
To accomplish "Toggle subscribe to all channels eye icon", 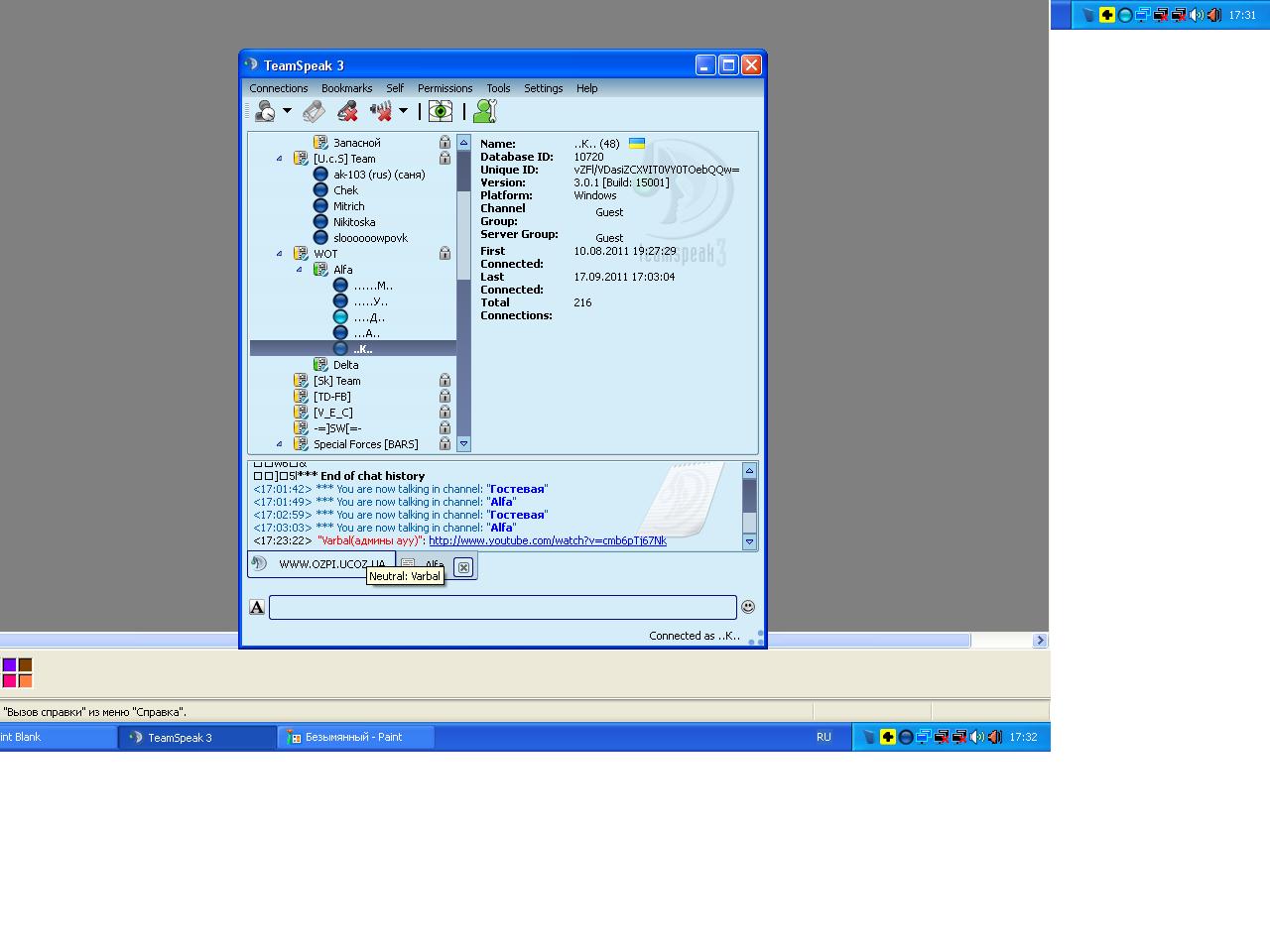I will (x=441, y=111).
